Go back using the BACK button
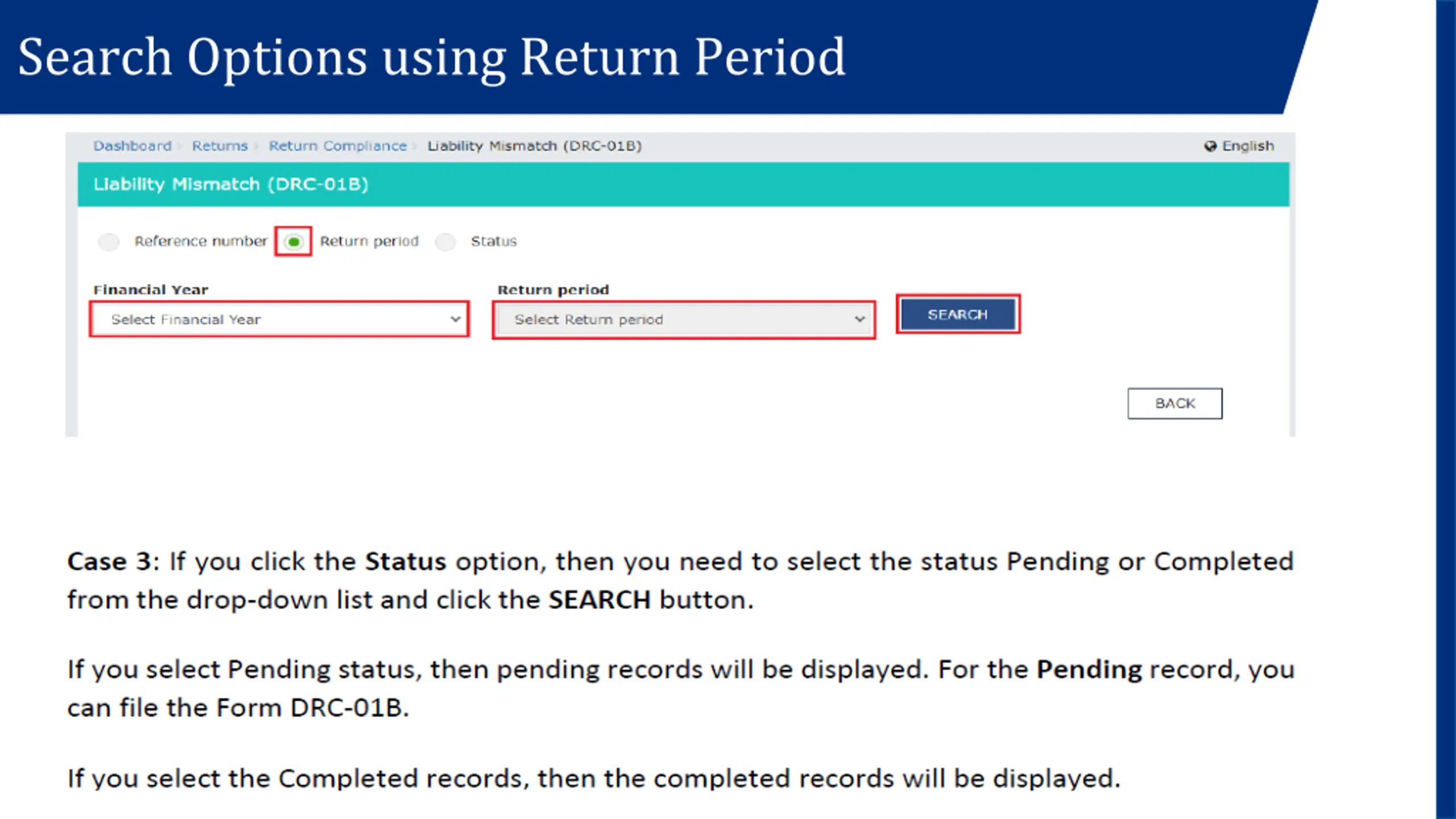 [1175, 403]
